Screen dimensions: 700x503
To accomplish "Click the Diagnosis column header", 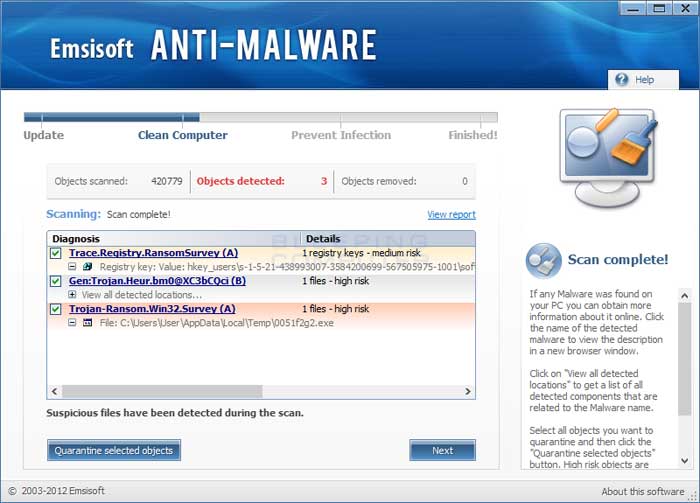I will click(x=174, y=239).
